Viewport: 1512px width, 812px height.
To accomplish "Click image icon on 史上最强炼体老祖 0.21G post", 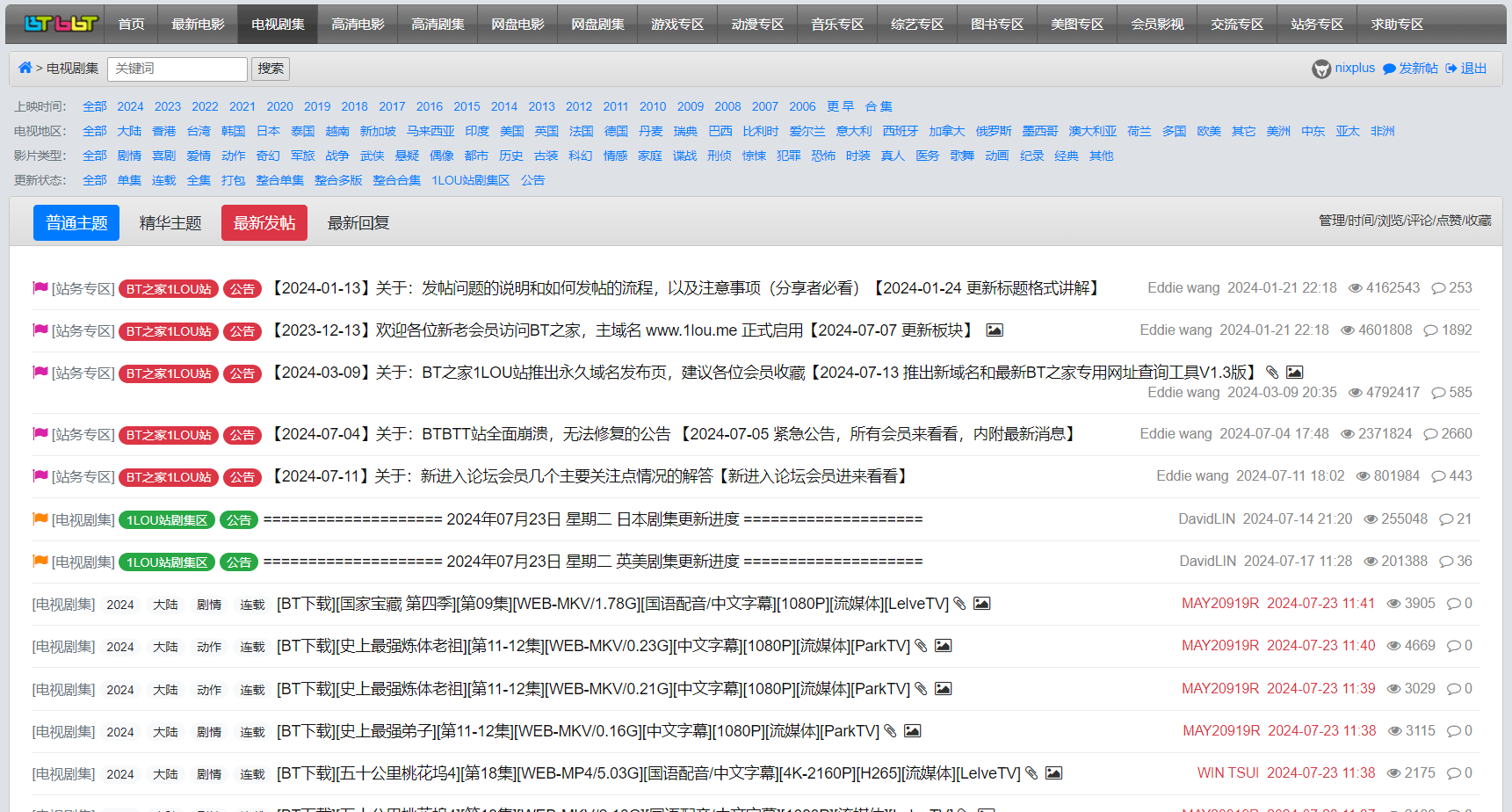I will coord(944,689).
